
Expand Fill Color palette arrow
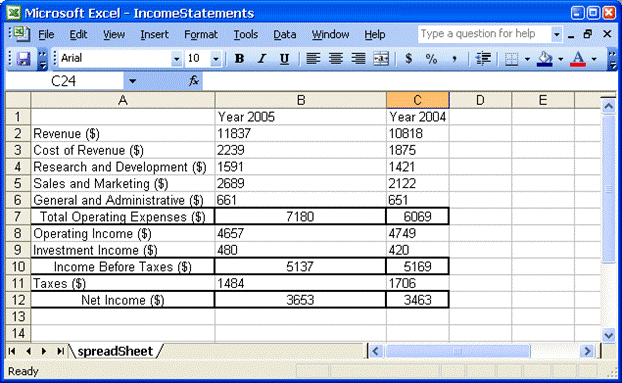click(x=561, y=59)
